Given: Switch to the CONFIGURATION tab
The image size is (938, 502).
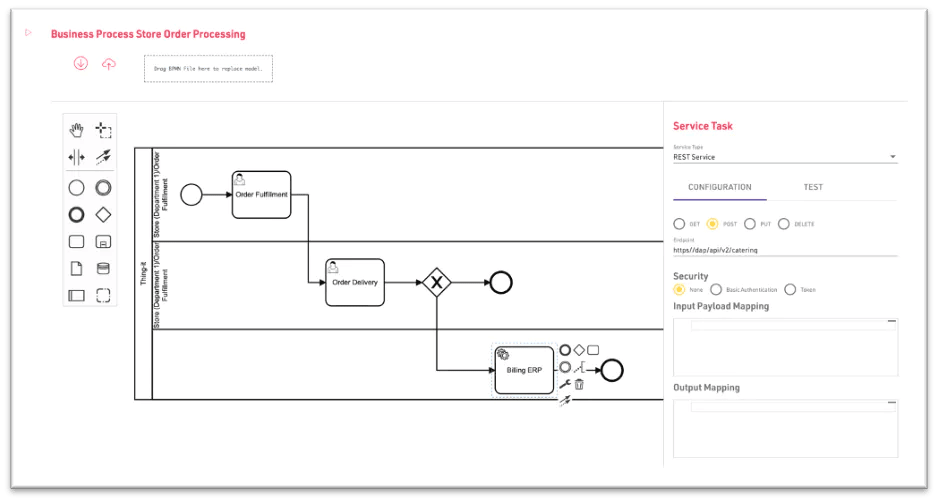Looking at the screenshot, I should [x=720, y=187].
